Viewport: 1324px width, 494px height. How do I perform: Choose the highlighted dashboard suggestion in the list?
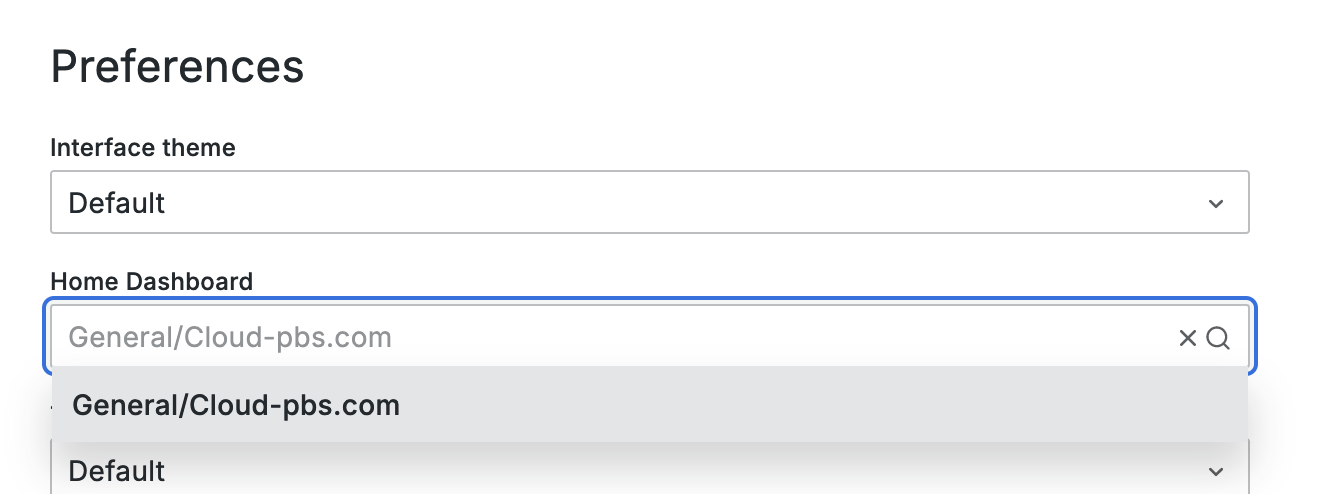click(x=649, y=405)
